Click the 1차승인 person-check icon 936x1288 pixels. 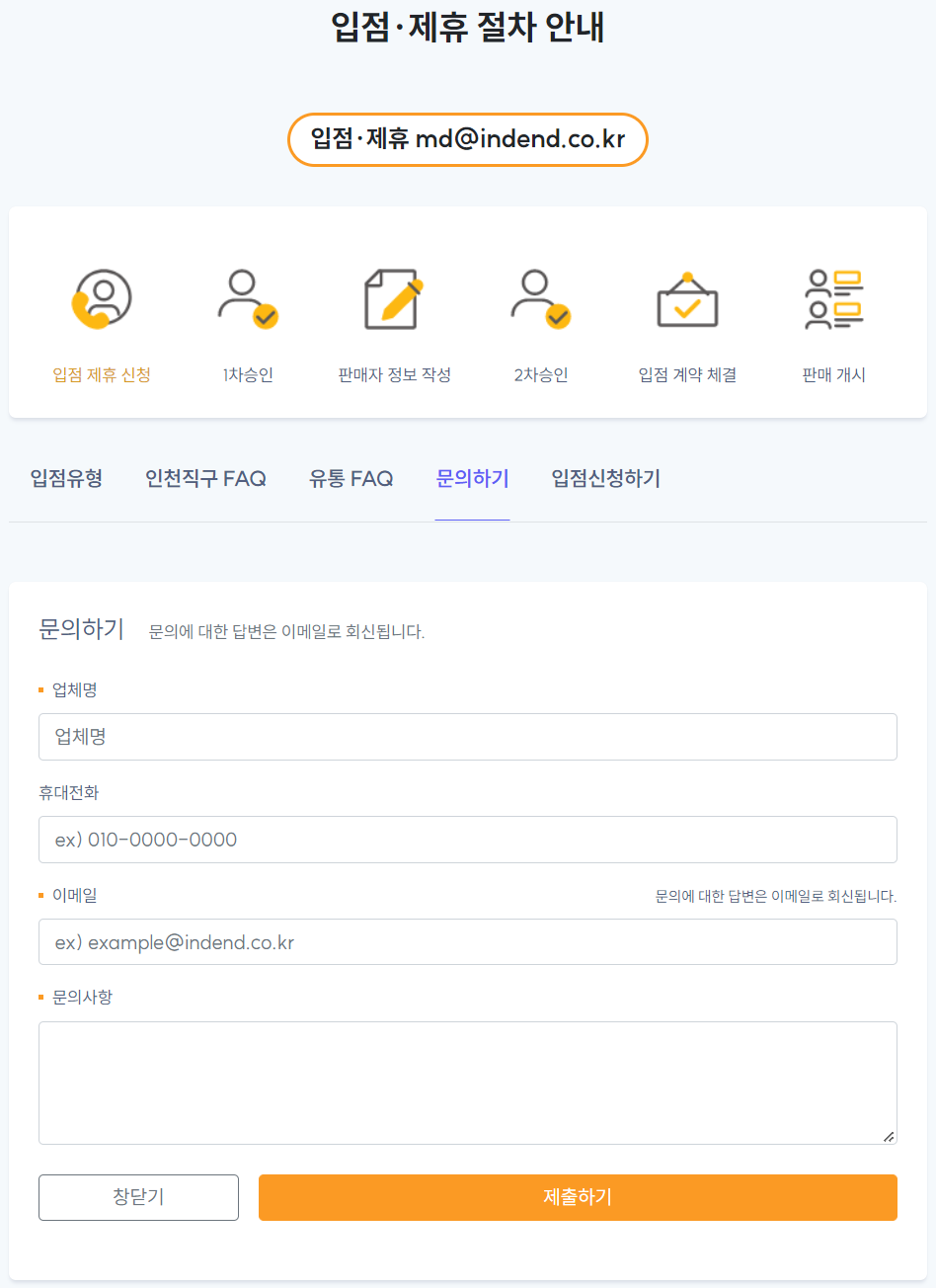(248, 298)
